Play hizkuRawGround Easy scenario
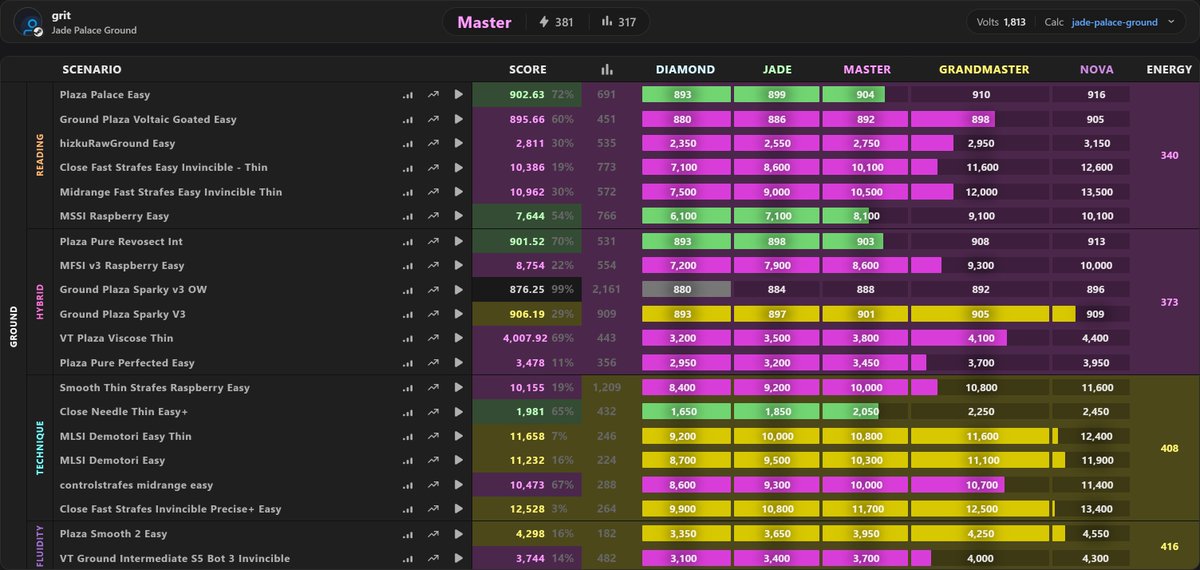 click(x=459, y=143)
